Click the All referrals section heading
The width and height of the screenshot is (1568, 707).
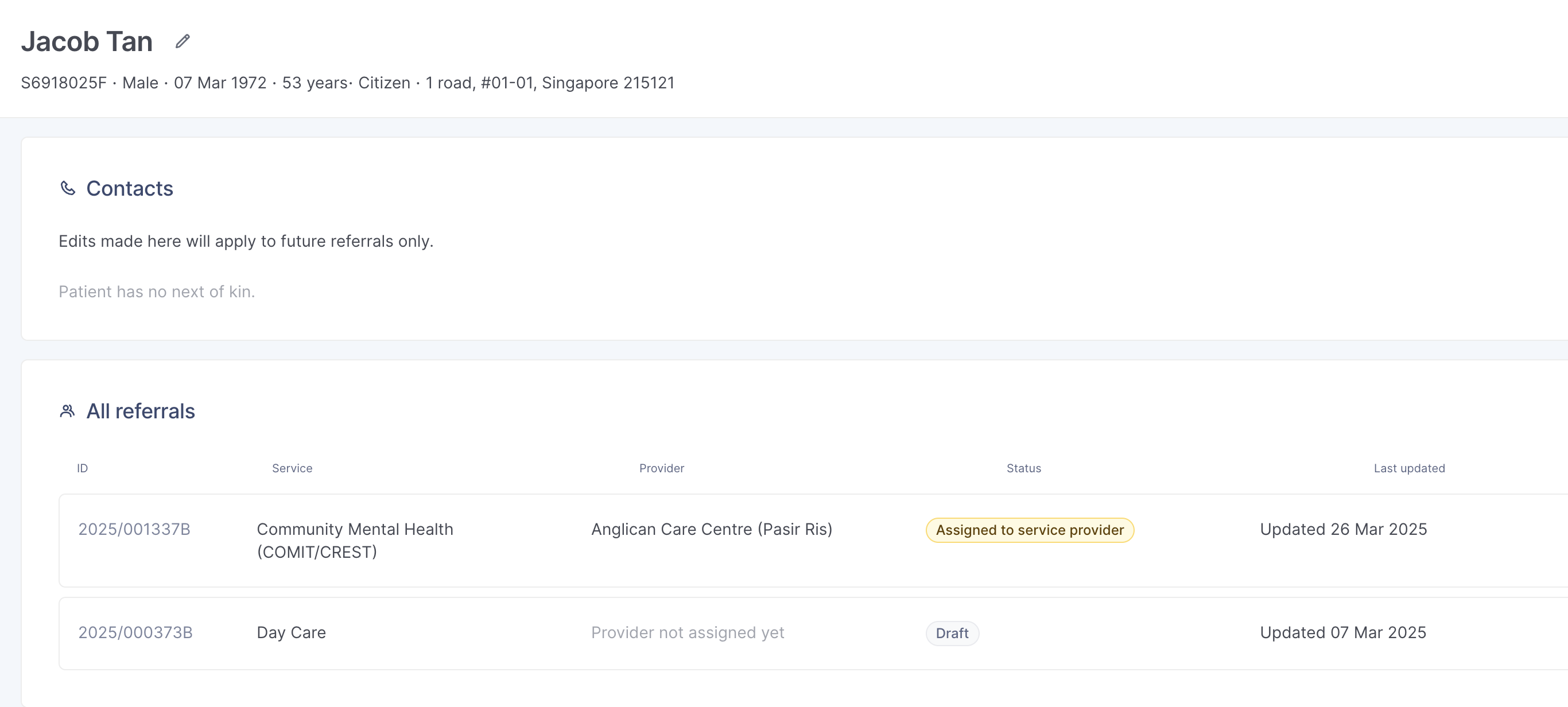[x=140, y=411]
